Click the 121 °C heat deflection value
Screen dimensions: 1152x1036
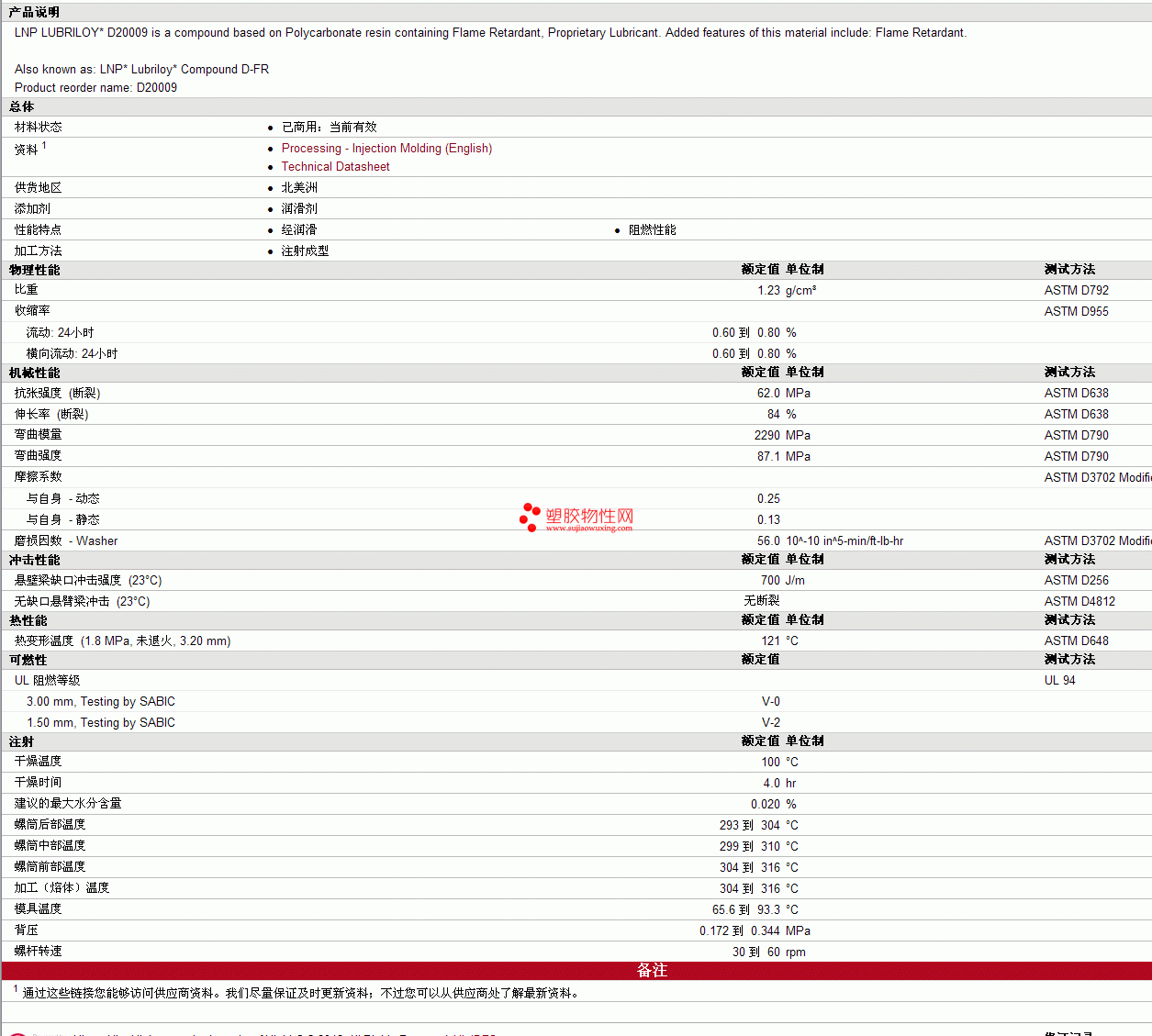click(779, 641)
